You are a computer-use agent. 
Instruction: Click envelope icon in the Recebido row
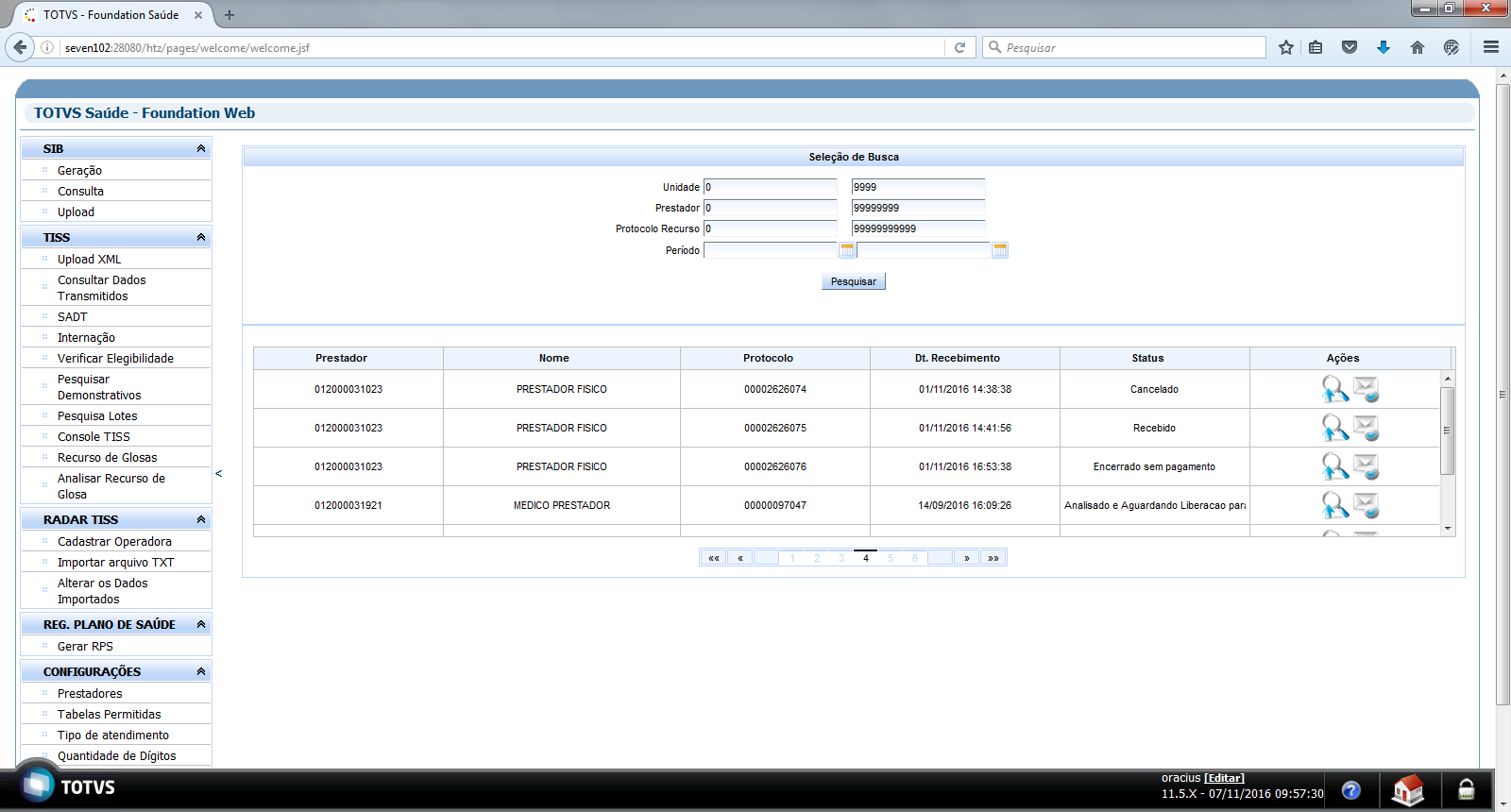[1367, 428]
